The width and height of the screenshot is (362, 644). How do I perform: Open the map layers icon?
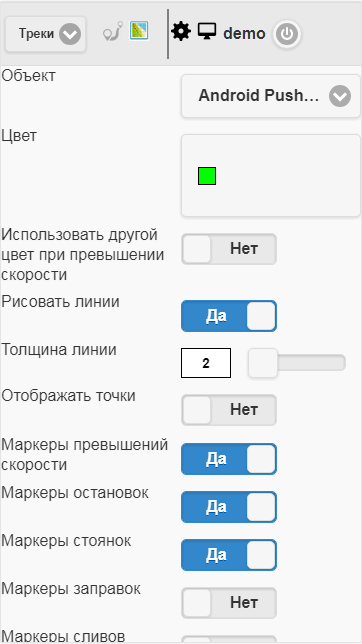139,31
